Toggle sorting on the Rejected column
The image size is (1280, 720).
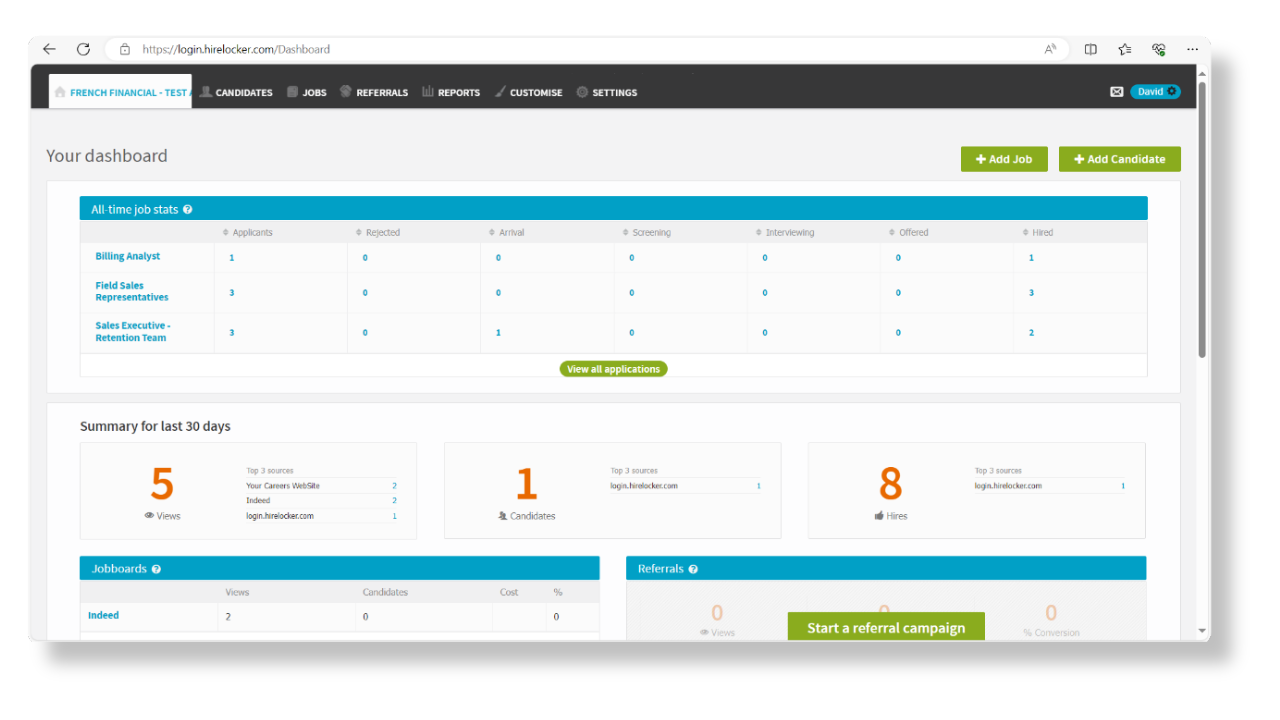tap(360, 232)
